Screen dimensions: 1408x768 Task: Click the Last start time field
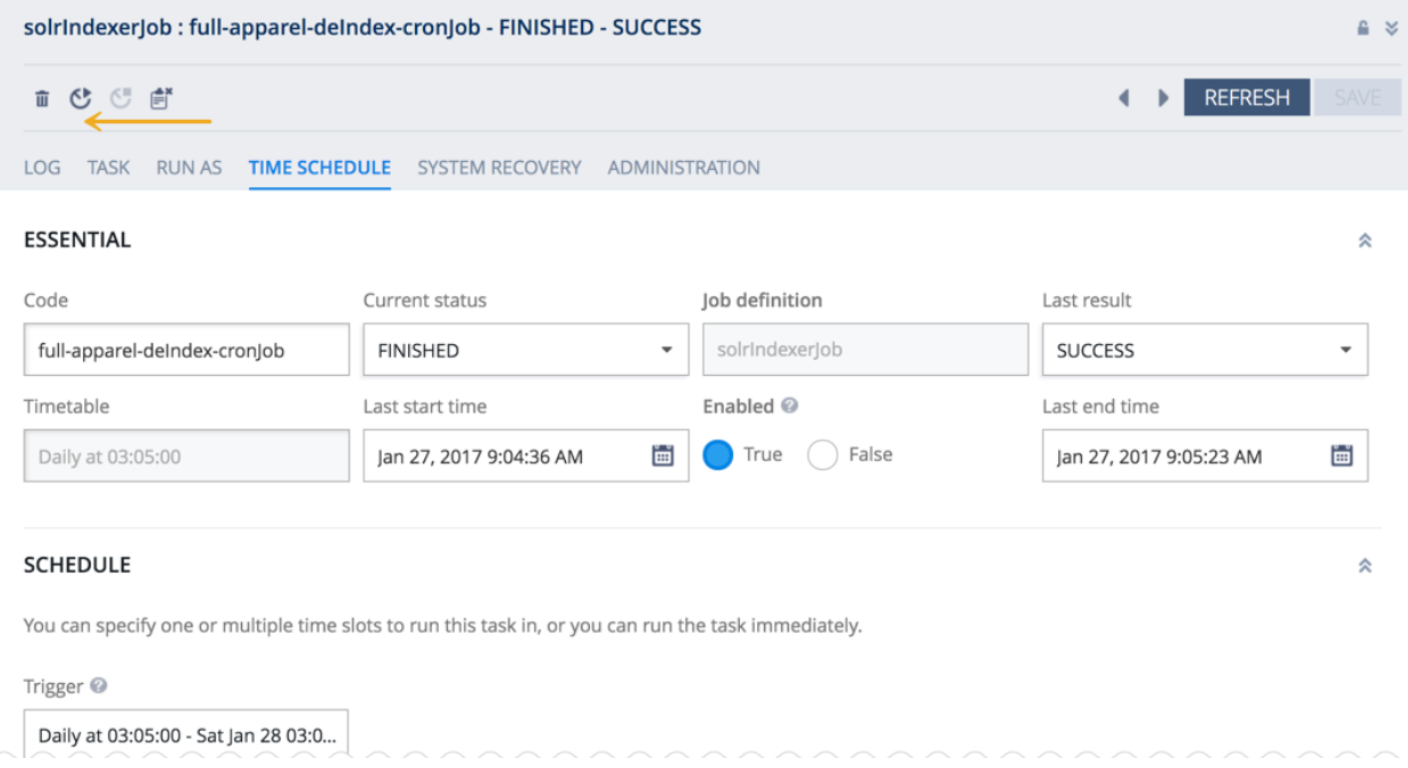click(x=526, y=456)
